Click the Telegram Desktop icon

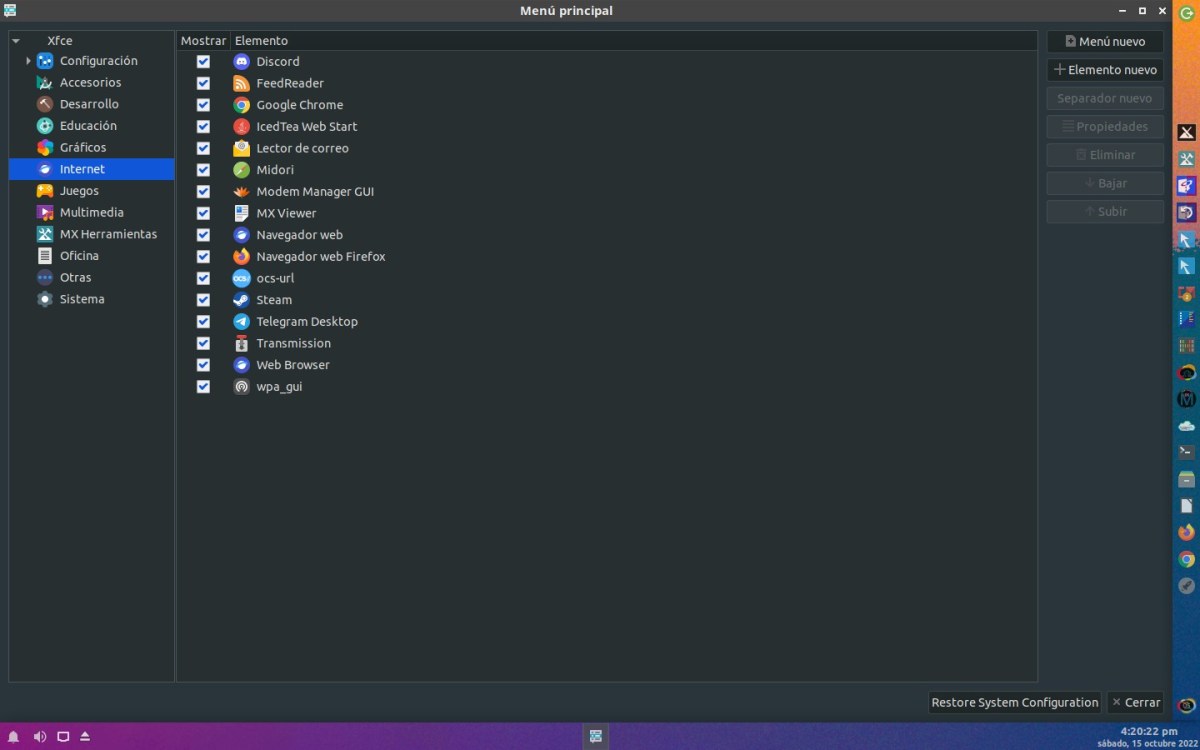pos(241,322)
